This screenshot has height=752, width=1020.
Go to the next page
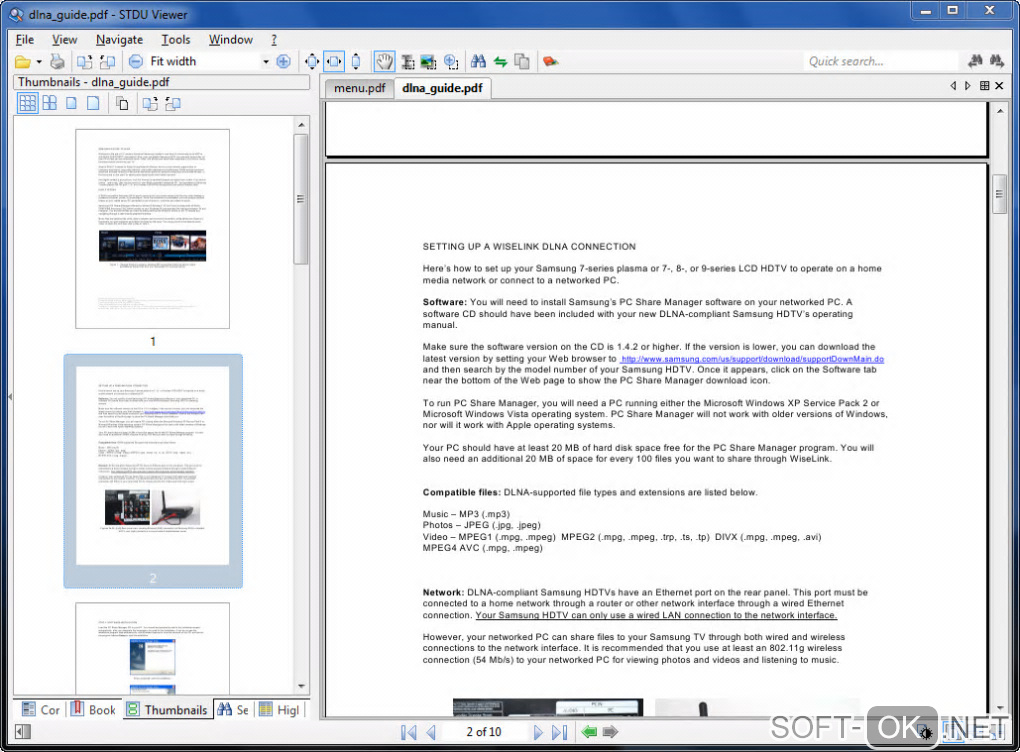tap(537, 732)
